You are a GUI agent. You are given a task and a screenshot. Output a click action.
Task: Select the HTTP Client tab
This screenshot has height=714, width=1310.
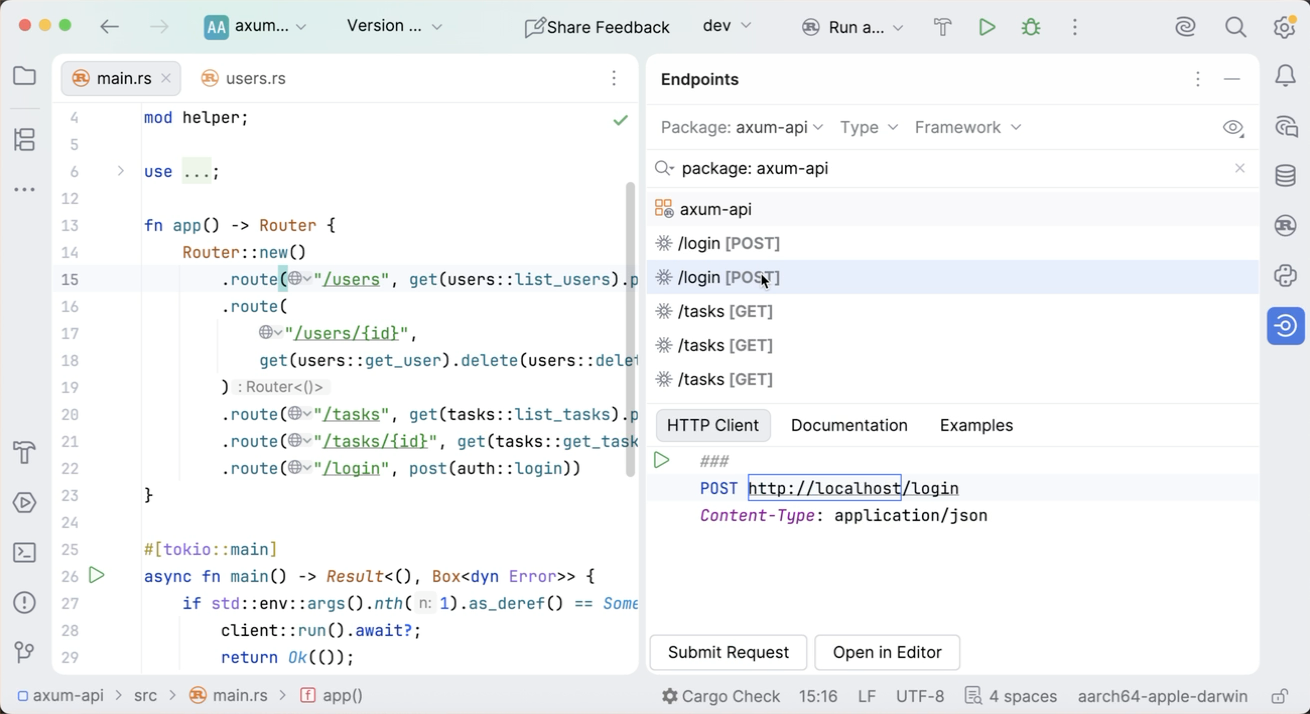tap(713, 425)
